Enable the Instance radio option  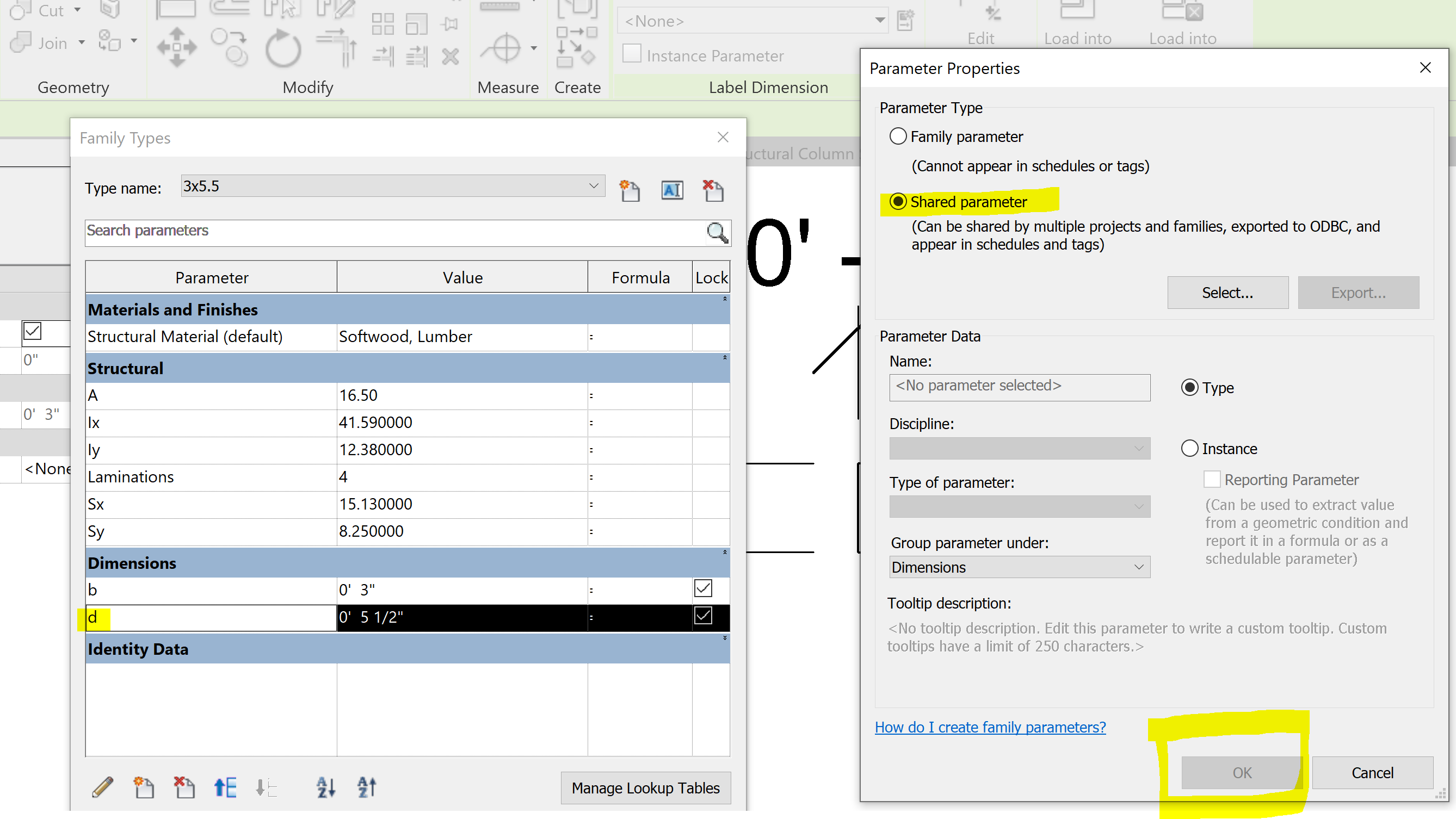click(1190, 448)
